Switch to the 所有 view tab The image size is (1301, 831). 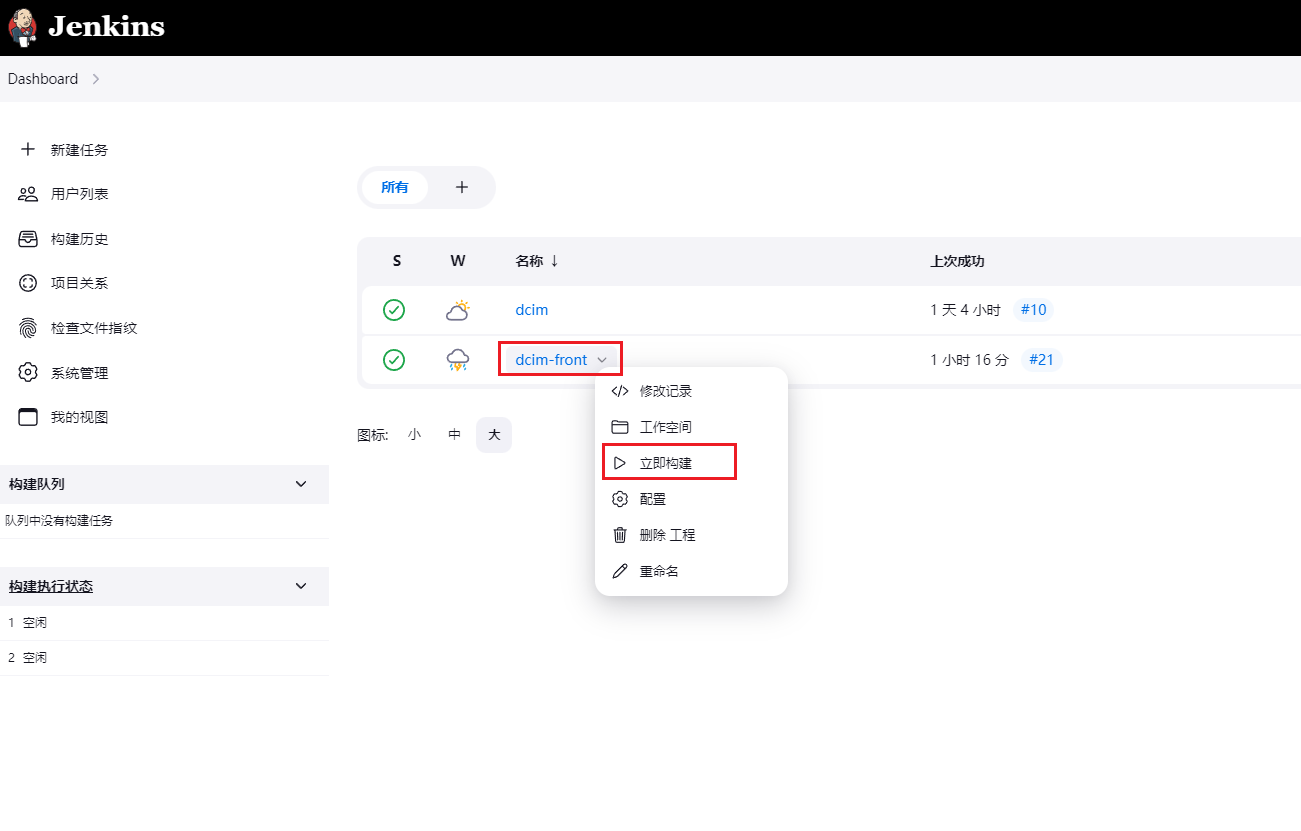point(395,187)
